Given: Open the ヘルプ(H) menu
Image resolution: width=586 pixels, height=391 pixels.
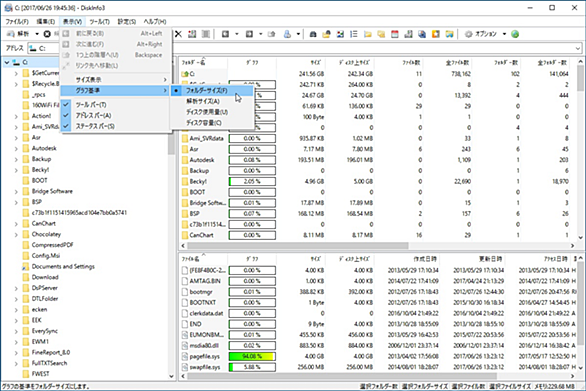Looking at the screenshot, I should pos(155,22).
